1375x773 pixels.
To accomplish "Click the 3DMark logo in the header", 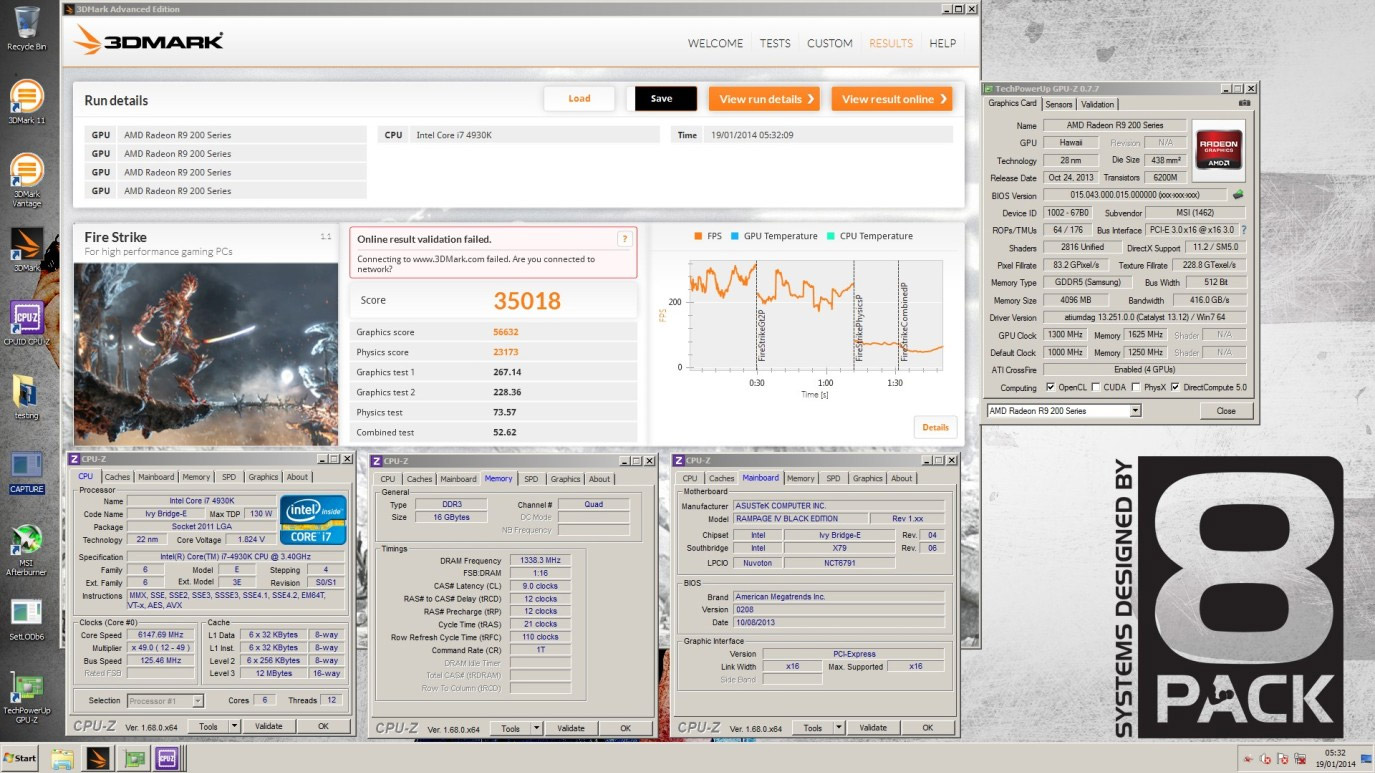I will (x=148, y=41).
